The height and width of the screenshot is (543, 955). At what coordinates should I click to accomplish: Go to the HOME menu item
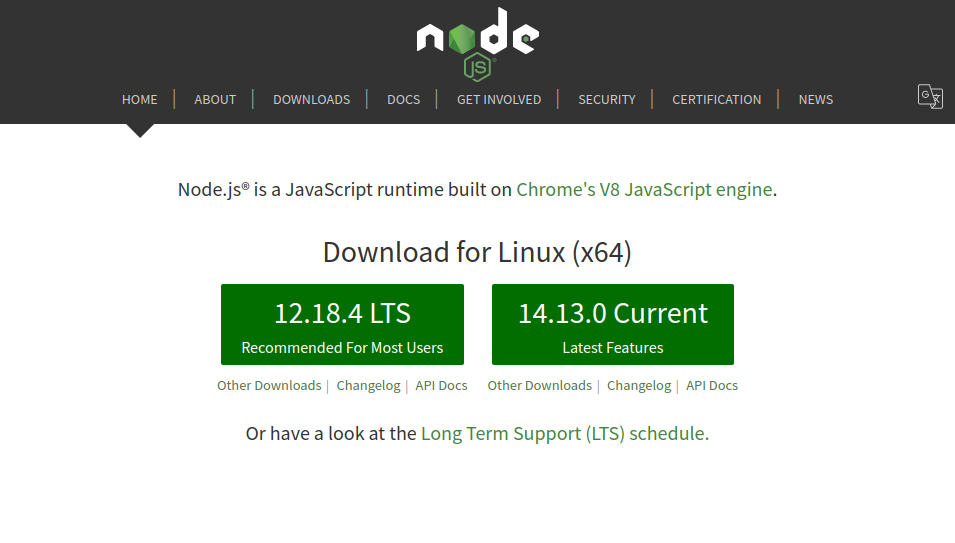(x=139, y=99)
